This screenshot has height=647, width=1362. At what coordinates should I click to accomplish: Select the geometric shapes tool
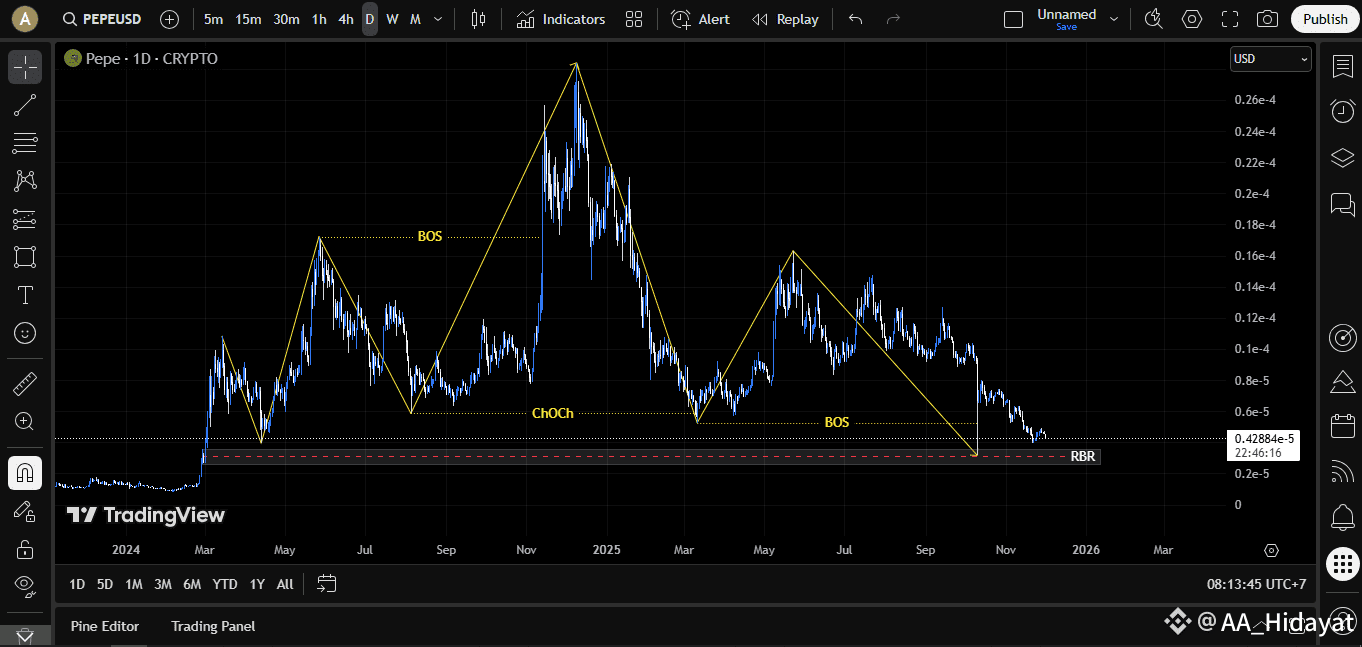(25, 257)
